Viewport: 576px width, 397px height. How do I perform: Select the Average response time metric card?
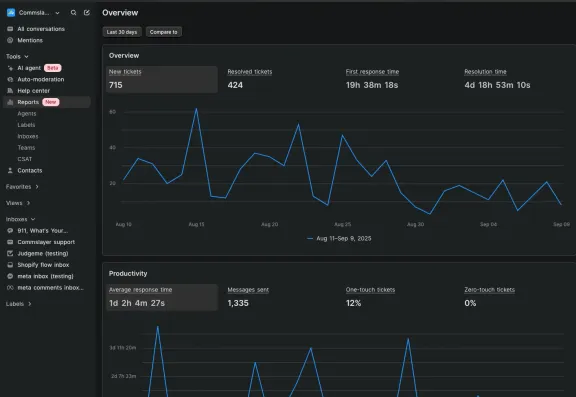(x=162, y=297)
